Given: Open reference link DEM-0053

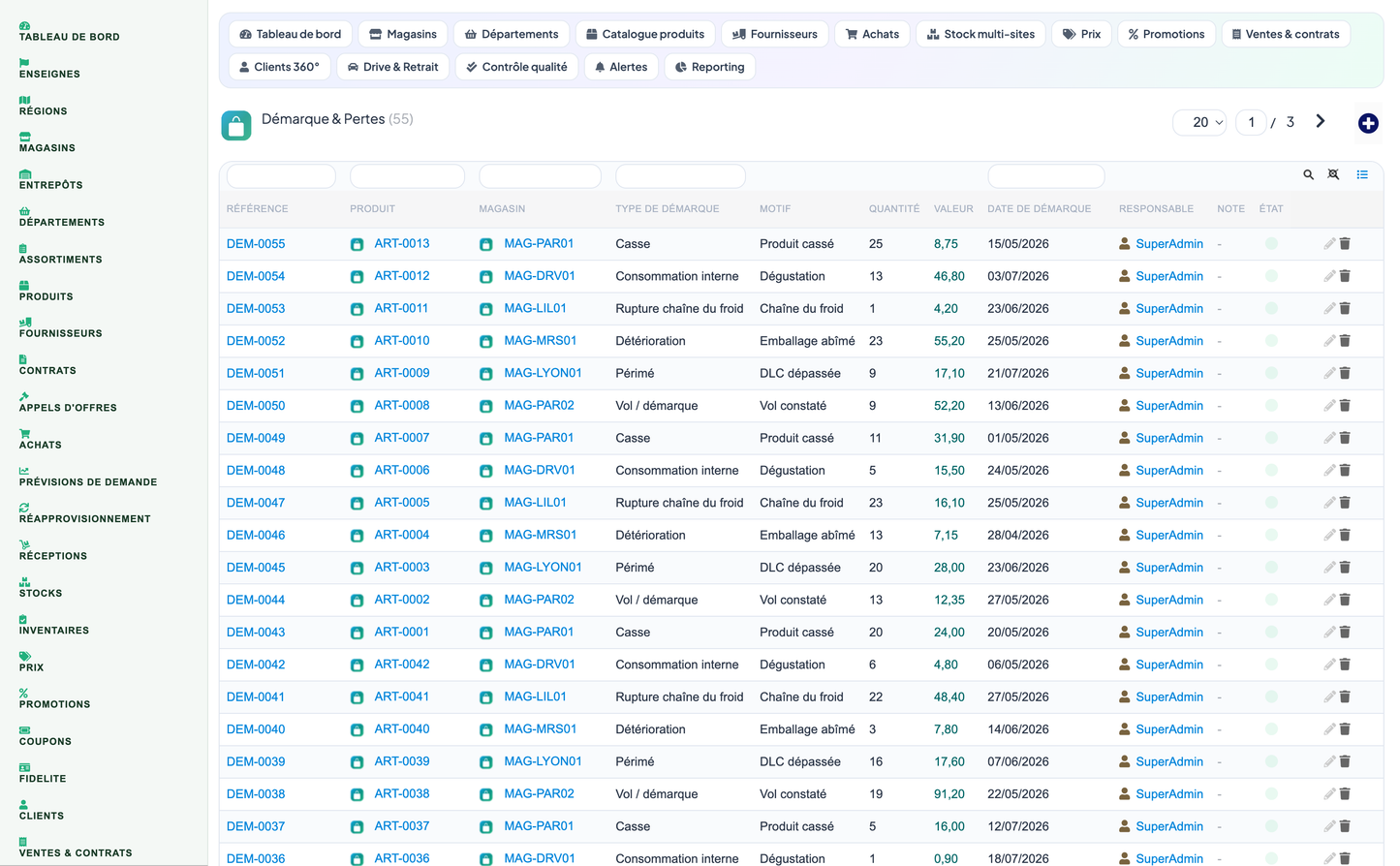Looking at the screenshot, I should (x=256, y=308).
